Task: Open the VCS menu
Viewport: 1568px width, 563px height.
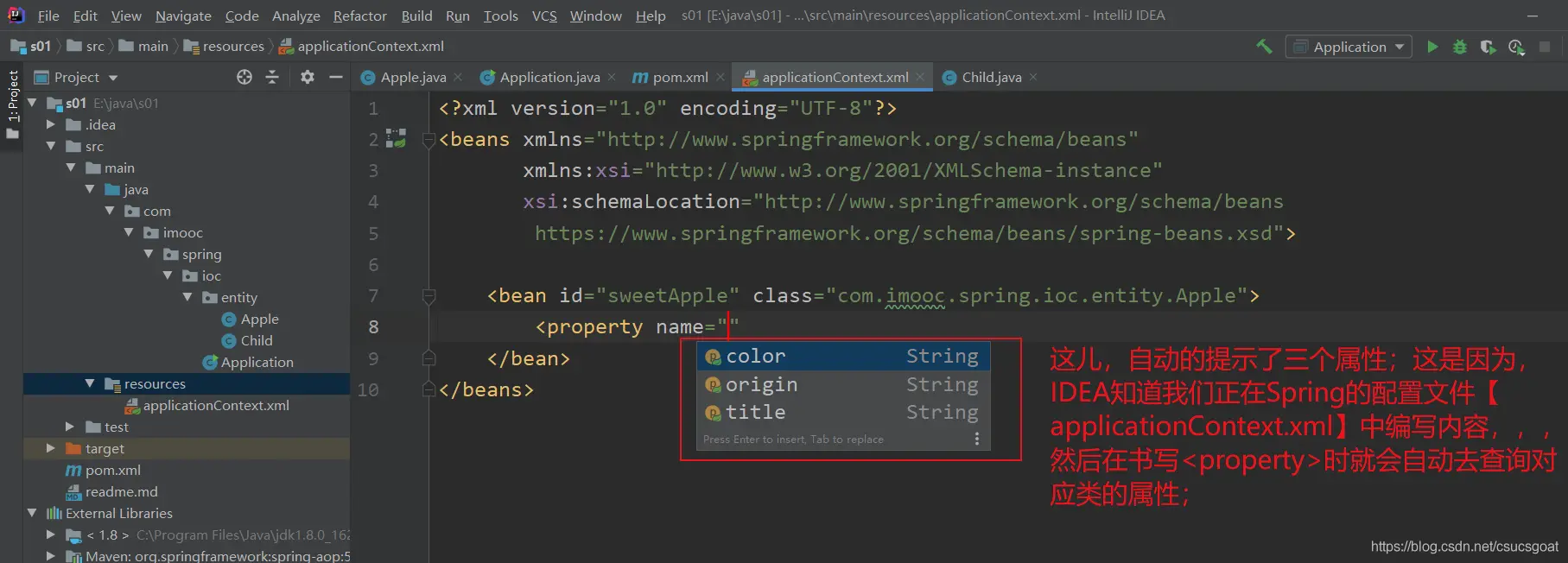Action: click(544, 16)
